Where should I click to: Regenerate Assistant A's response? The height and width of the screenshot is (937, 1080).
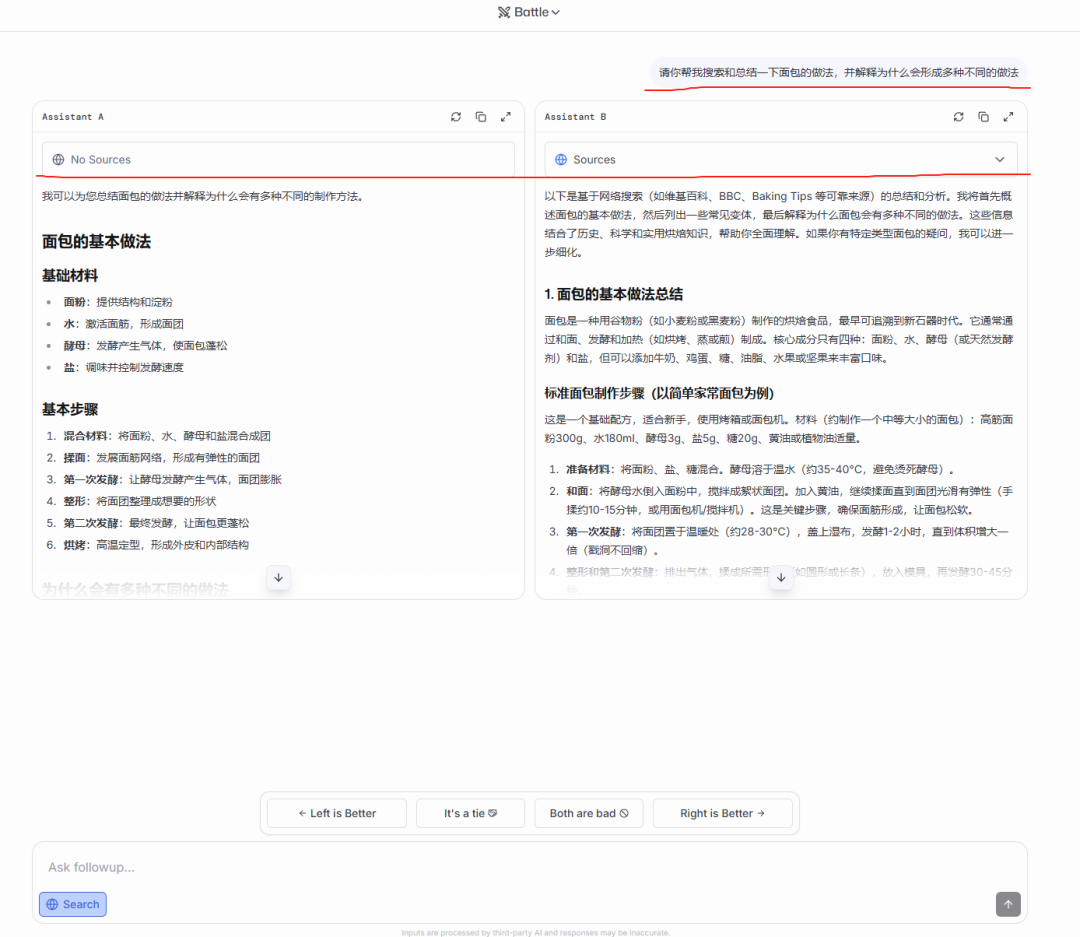coord(456,117)
